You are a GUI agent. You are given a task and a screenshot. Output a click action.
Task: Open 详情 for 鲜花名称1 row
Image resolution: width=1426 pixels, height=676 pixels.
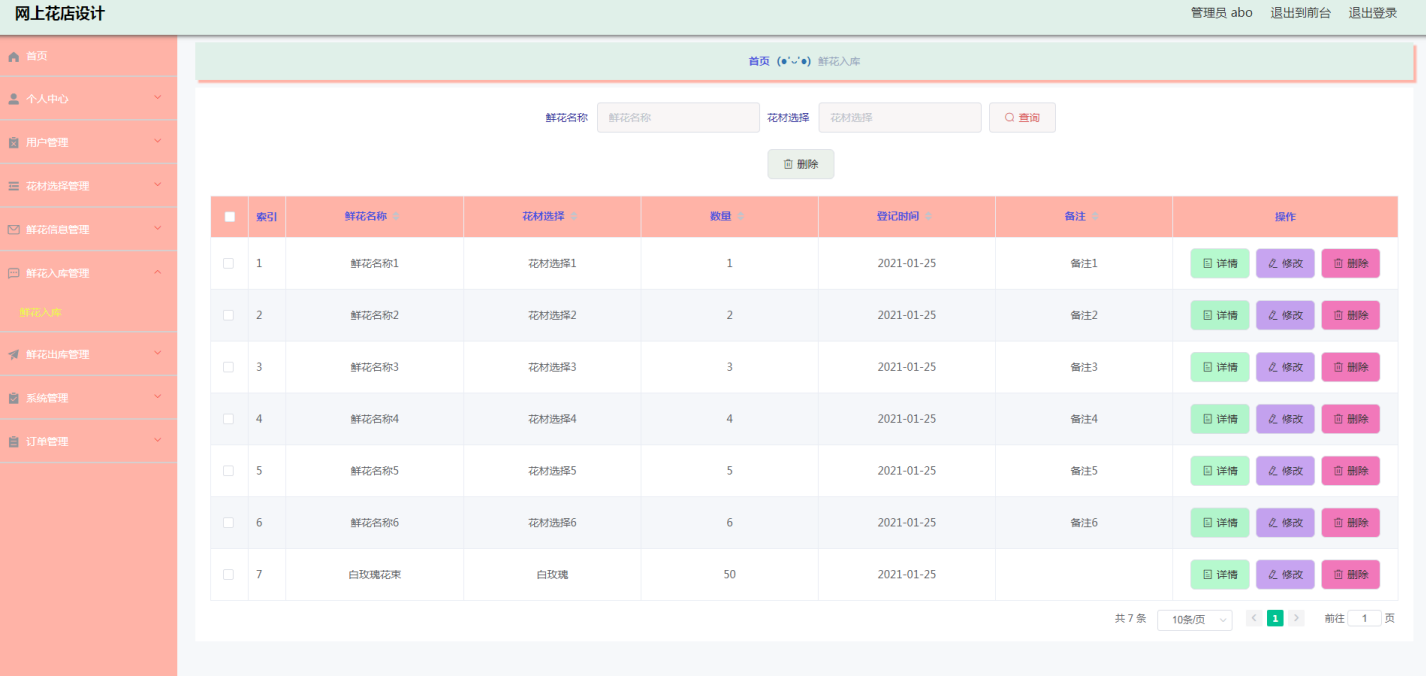coord(1220,263)
